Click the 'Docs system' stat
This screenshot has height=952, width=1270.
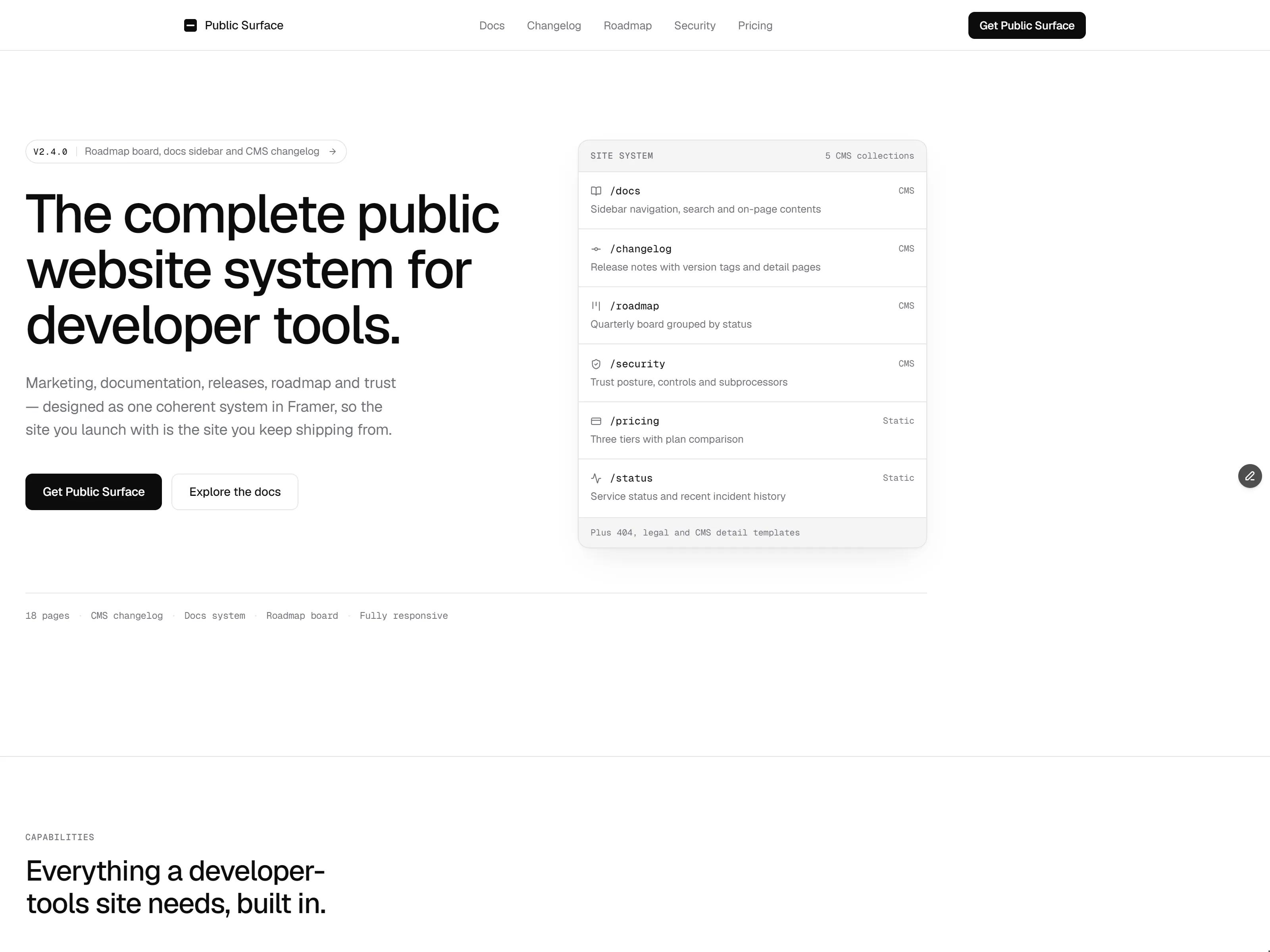coord(215,616)
